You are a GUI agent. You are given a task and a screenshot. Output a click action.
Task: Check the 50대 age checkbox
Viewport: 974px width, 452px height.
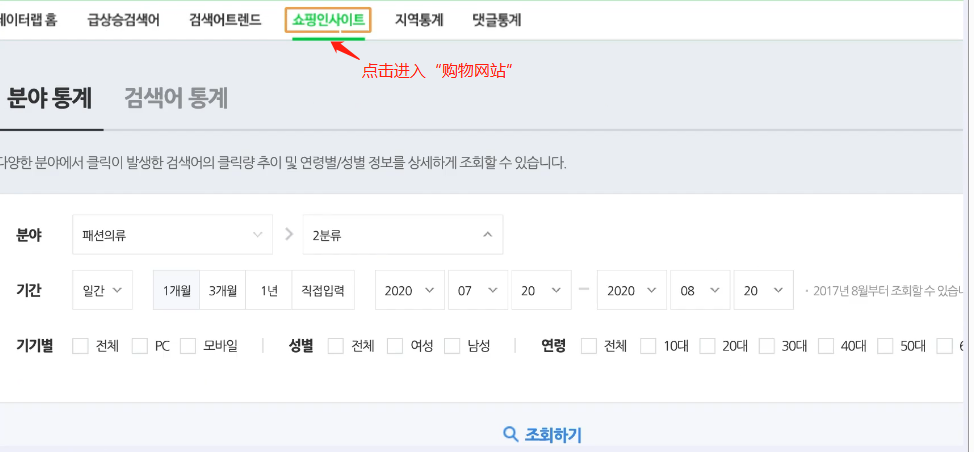[x=886, y=346]
